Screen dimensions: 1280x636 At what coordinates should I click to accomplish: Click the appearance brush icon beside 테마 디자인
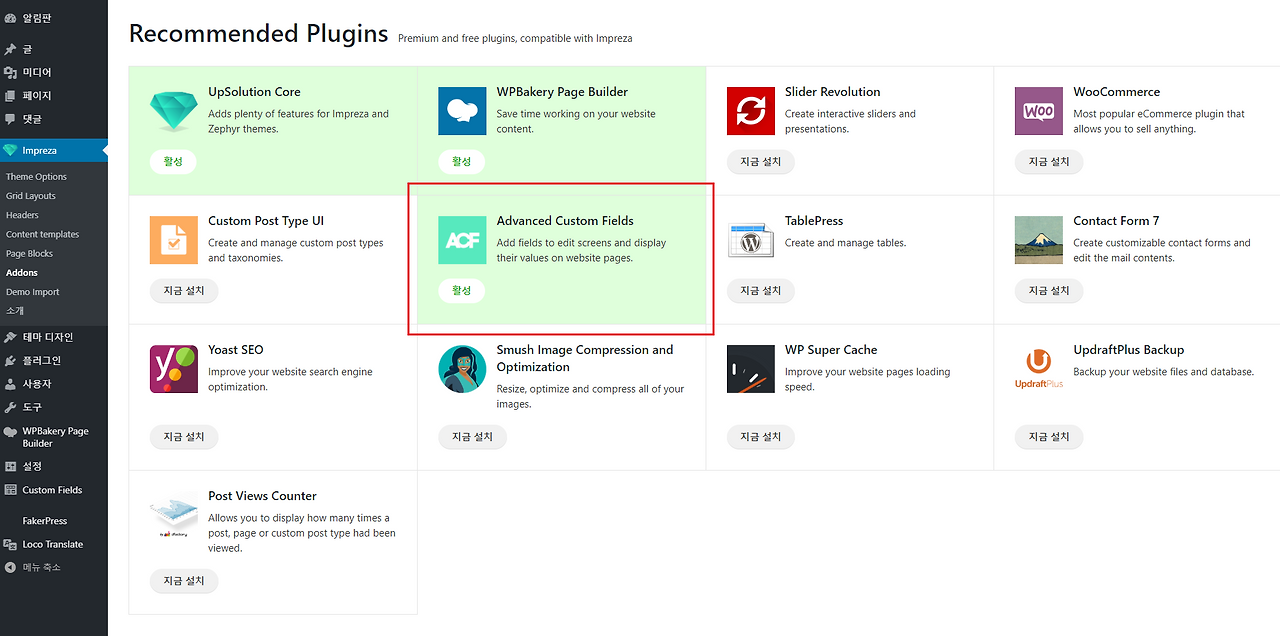pyautogui.click(x=10, y=337)
